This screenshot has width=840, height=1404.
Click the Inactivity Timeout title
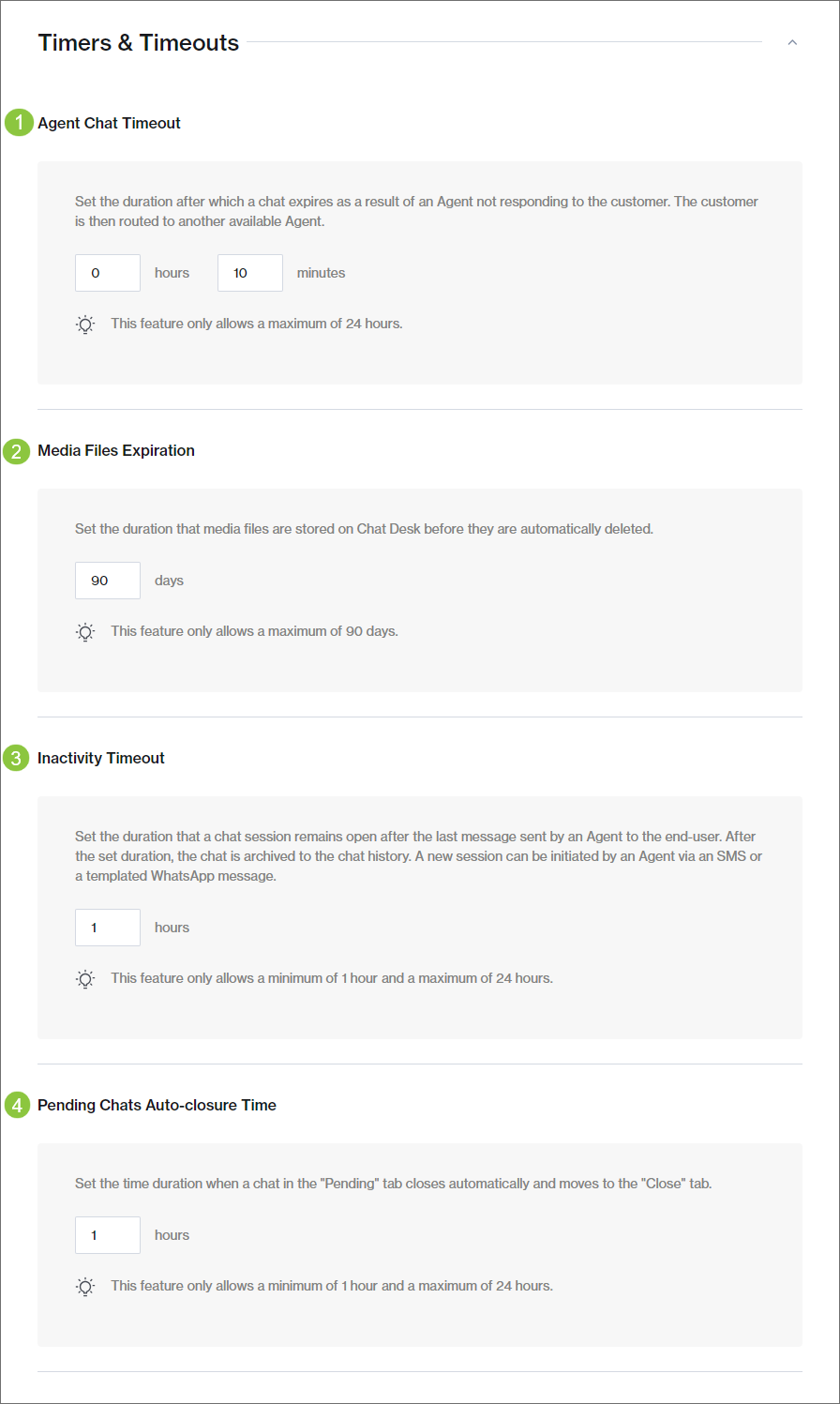[101, 758]
